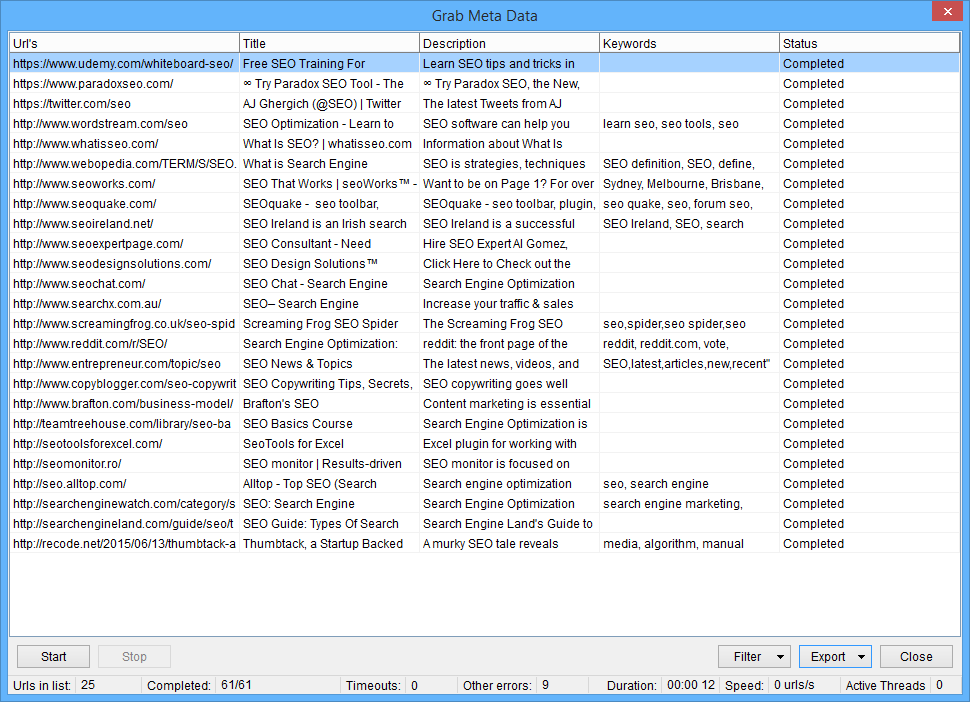Select the recode.net Thumbtack row

[x=124, y=544]
